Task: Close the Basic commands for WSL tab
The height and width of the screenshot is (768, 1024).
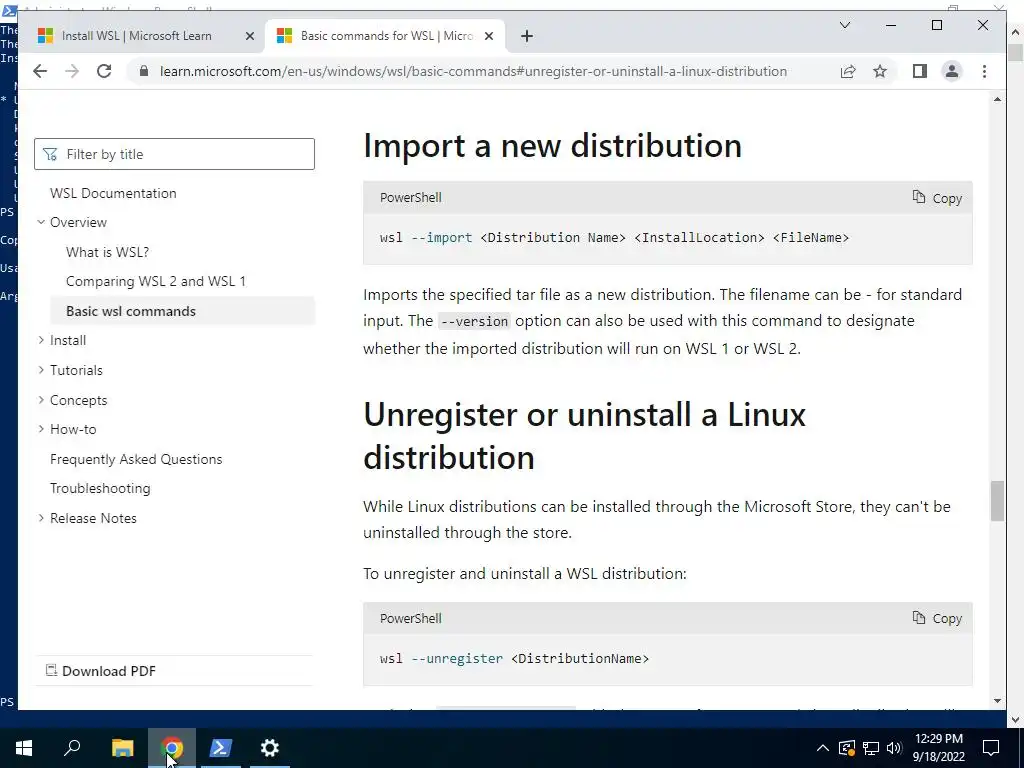Action: tap(490, 37)
